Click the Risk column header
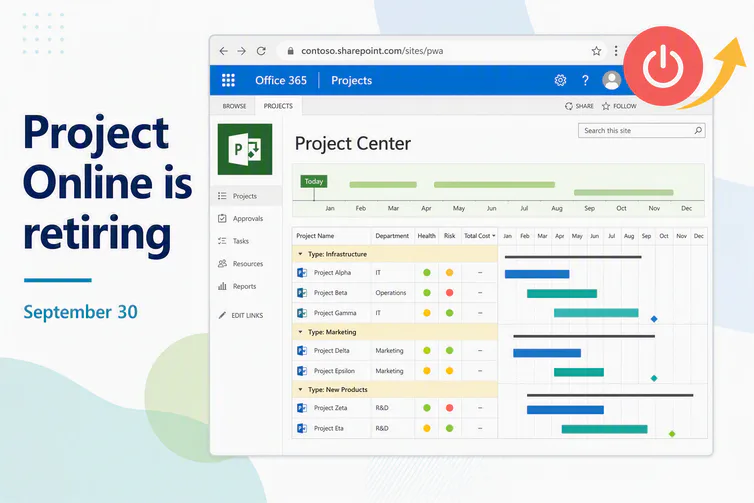The width and height of the screenshot is (754, 503). click(x=450, y=236)
